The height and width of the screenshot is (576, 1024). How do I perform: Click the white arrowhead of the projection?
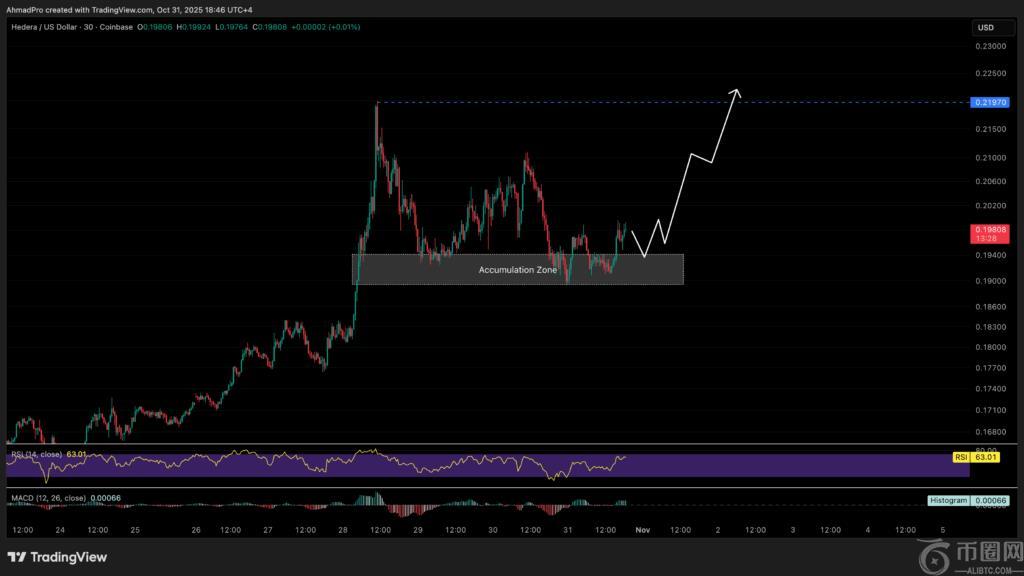point(736,93)
